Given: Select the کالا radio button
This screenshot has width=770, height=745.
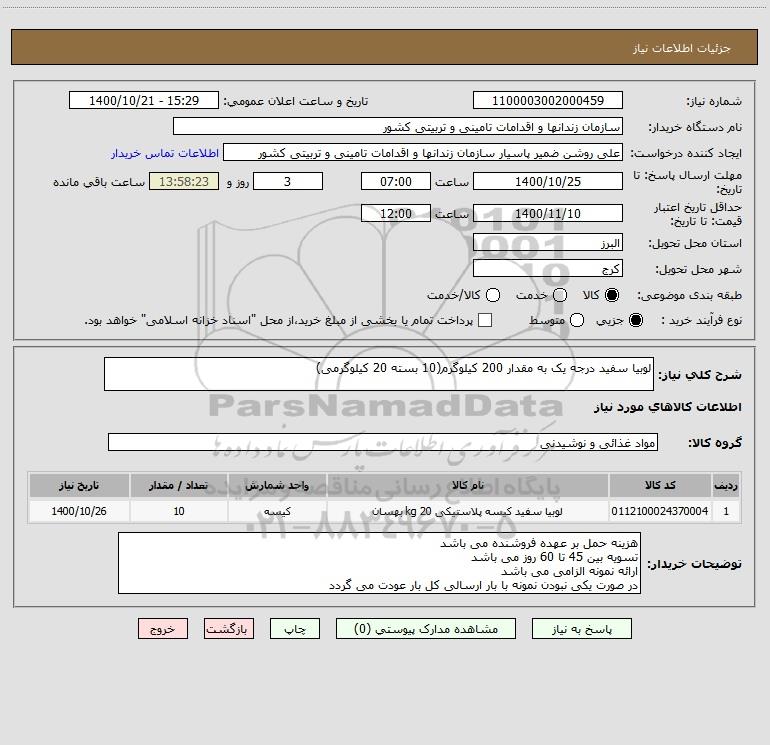Looking at the screenshot, I should click(x=612, y=295).
